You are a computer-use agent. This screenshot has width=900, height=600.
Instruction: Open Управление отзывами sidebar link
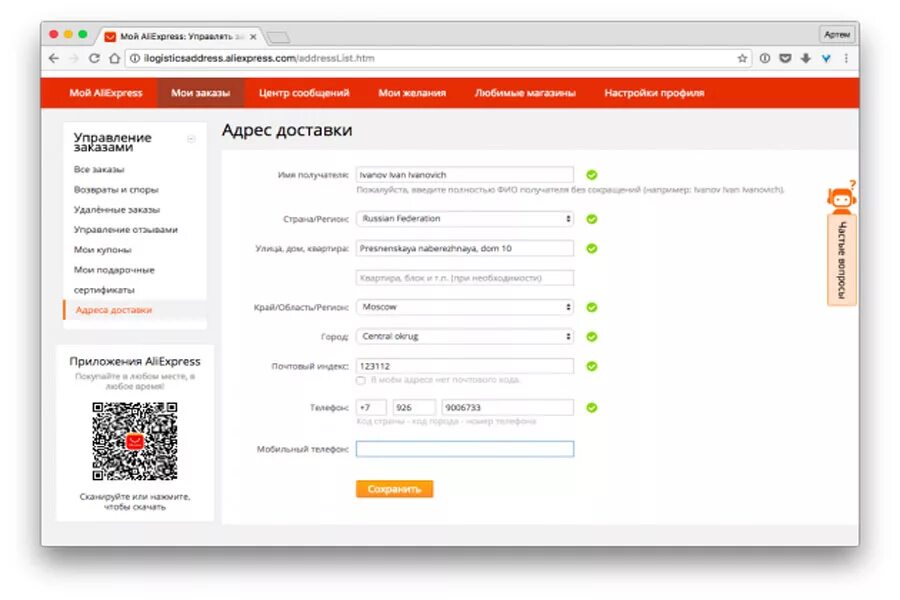click(x=126, y=230)
